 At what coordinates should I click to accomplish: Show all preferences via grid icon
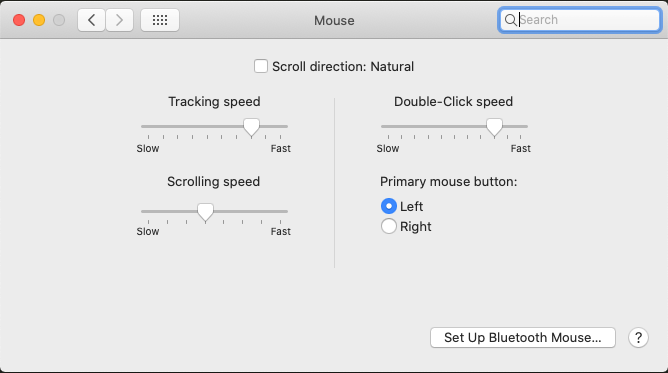pyautogui.click(x=160, y=20)
